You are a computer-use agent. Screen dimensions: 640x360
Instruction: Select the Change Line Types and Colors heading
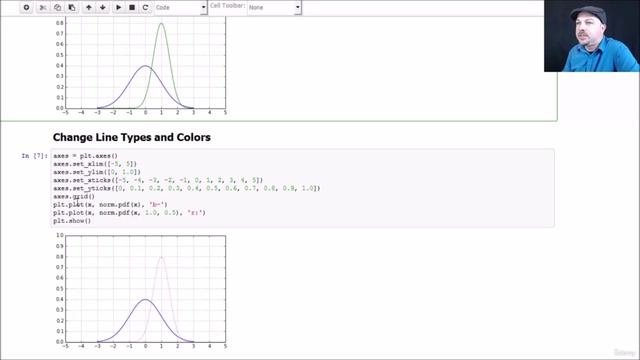tap(131, 137)
